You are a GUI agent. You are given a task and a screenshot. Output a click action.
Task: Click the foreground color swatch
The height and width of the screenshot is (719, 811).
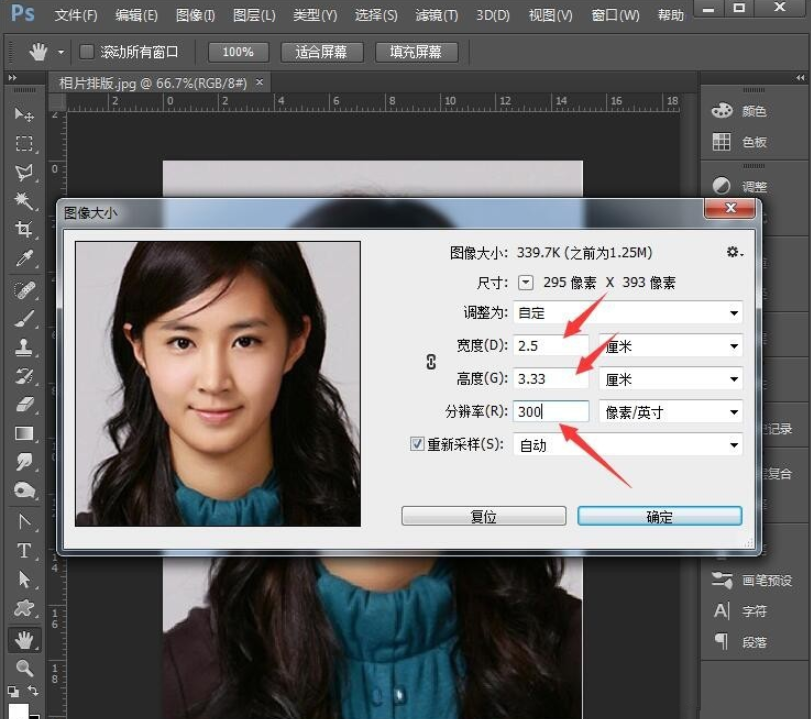(x=18, y=711)
